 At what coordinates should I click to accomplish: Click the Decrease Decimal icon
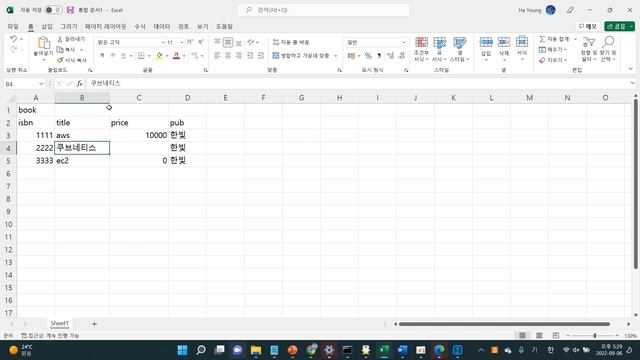402,56
